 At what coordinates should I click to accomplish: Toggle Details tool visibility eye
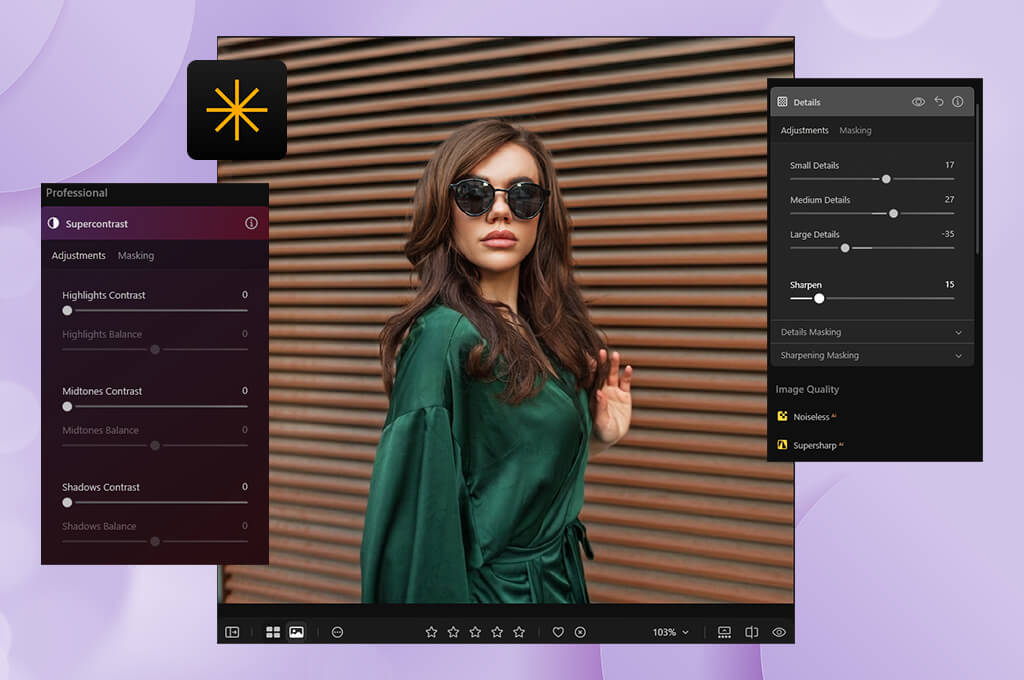(x=918, y=102)
